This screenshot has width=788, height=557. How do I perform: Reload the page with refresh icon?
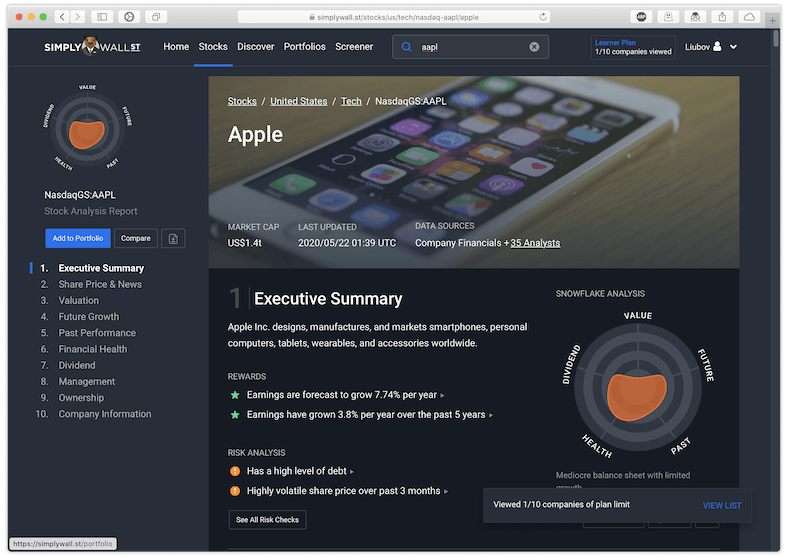(543, 17)
